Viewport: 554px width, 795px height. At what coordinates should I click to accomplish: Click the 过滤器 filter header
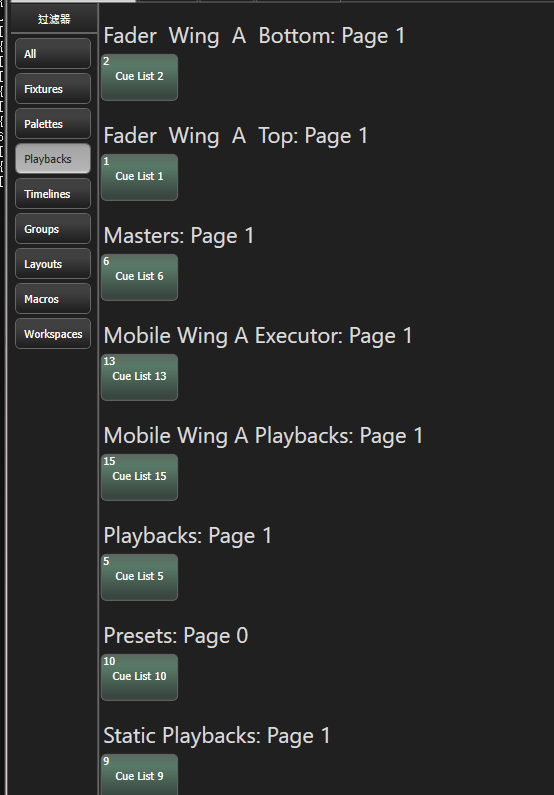54,19
